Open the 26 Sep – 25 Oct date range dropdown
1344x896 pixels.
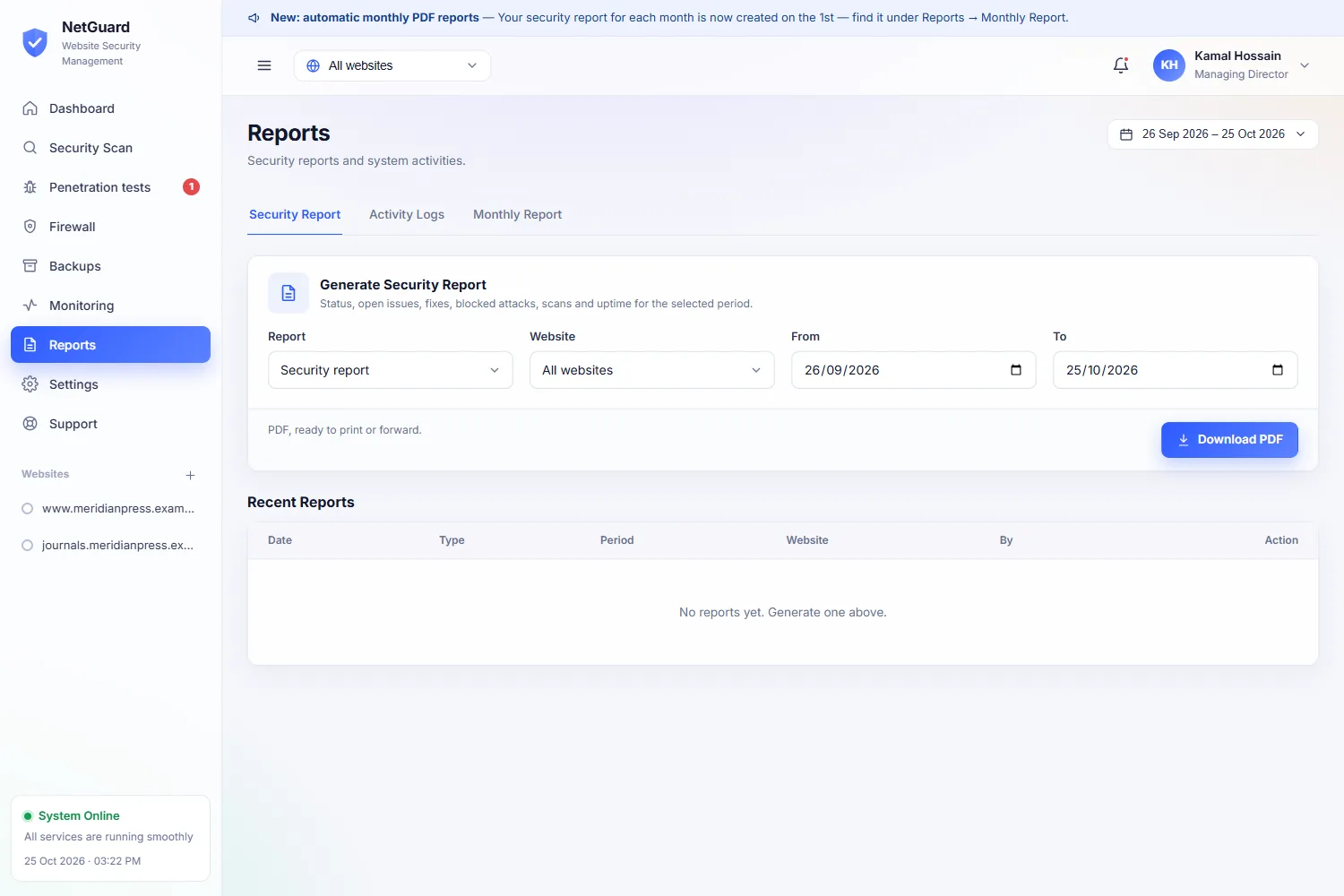point(1213,134)
